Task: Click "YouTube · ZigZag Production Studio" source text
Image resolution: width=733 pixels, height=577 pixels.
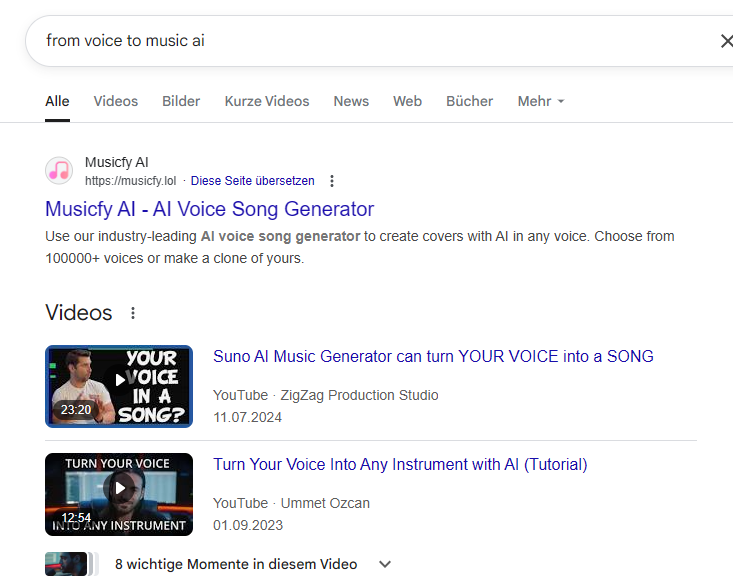Action: [325, 395]
